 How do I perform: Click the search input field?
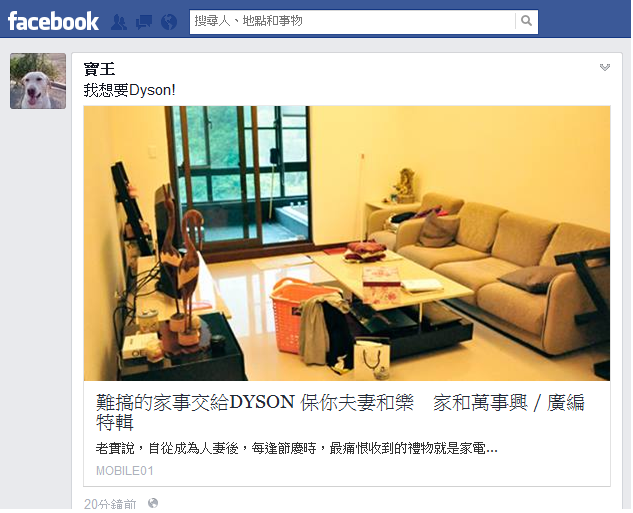[352, 21]
